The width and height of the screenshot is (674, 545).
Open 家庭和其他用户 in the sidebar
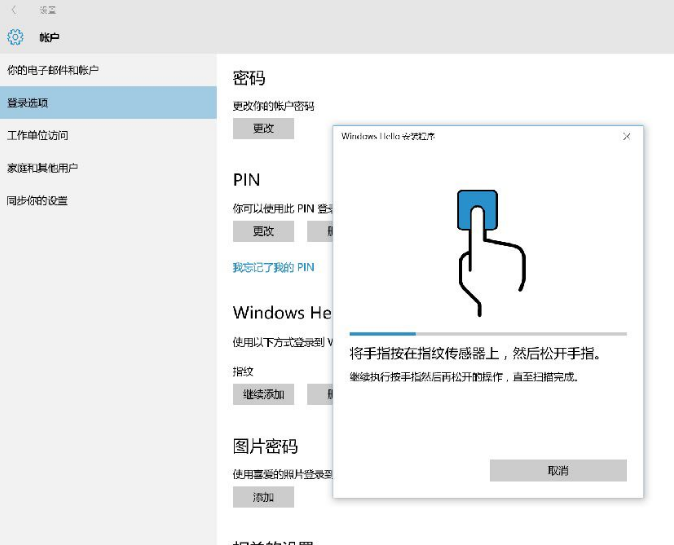tap(43, 168)
